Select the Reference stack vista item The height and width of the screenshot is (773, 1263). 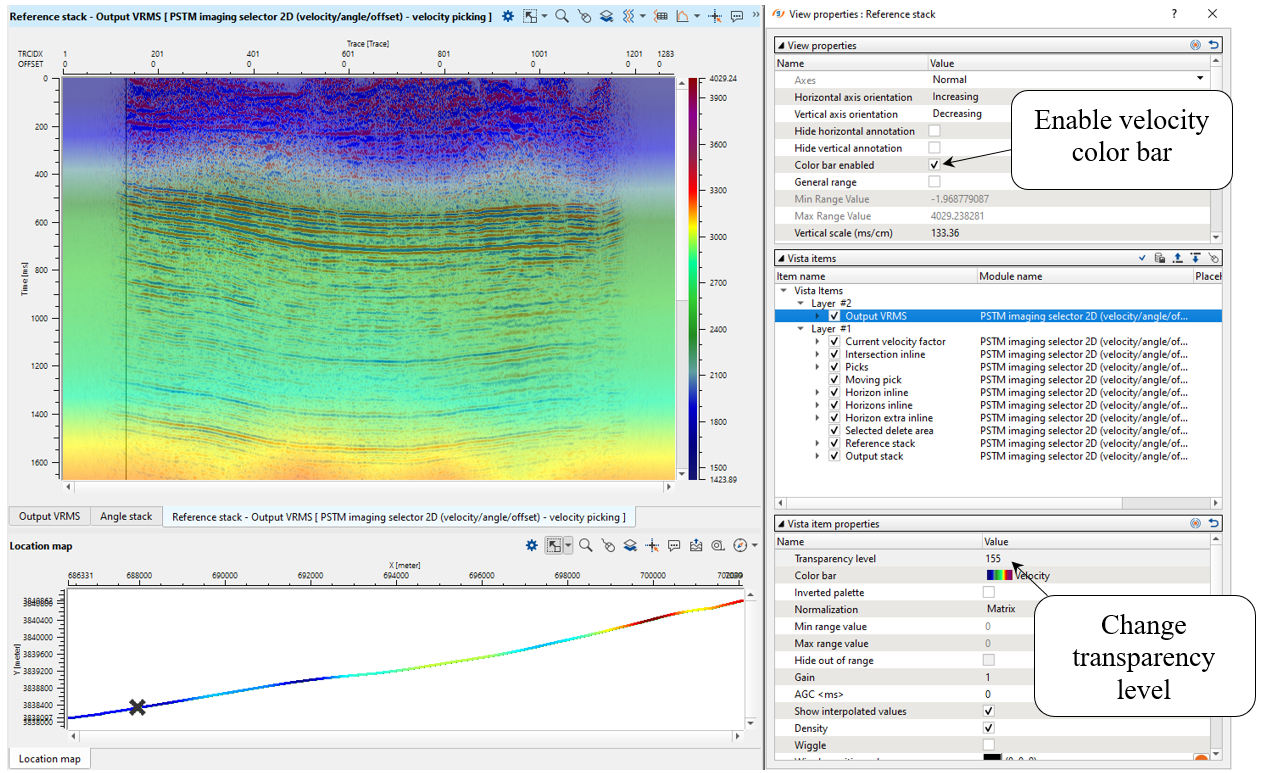tap(879, 443)
